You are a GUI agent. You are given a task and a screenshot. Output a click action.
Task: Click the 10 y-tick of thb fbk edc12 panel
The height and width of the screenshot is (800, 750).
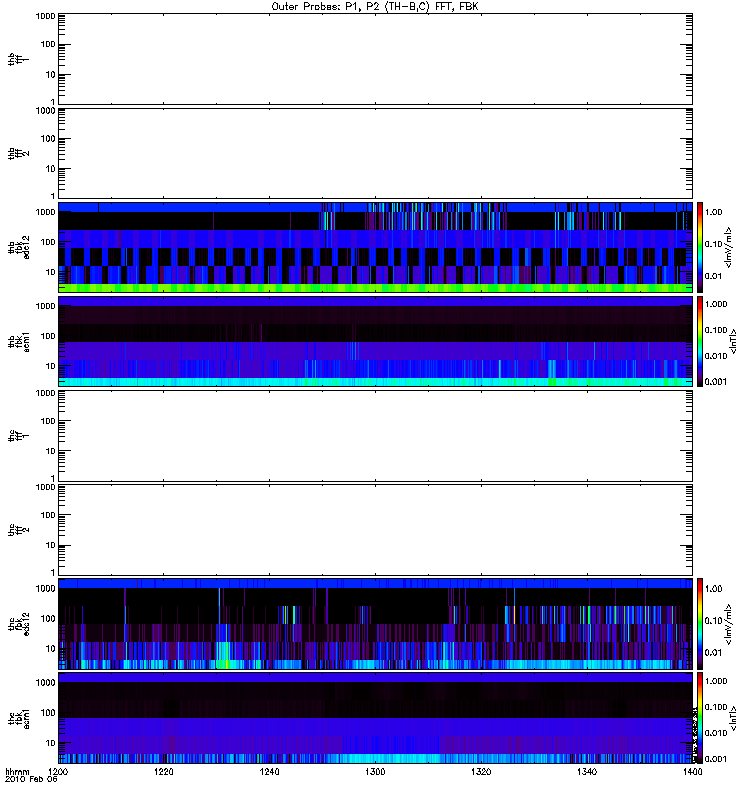(50, 272)
